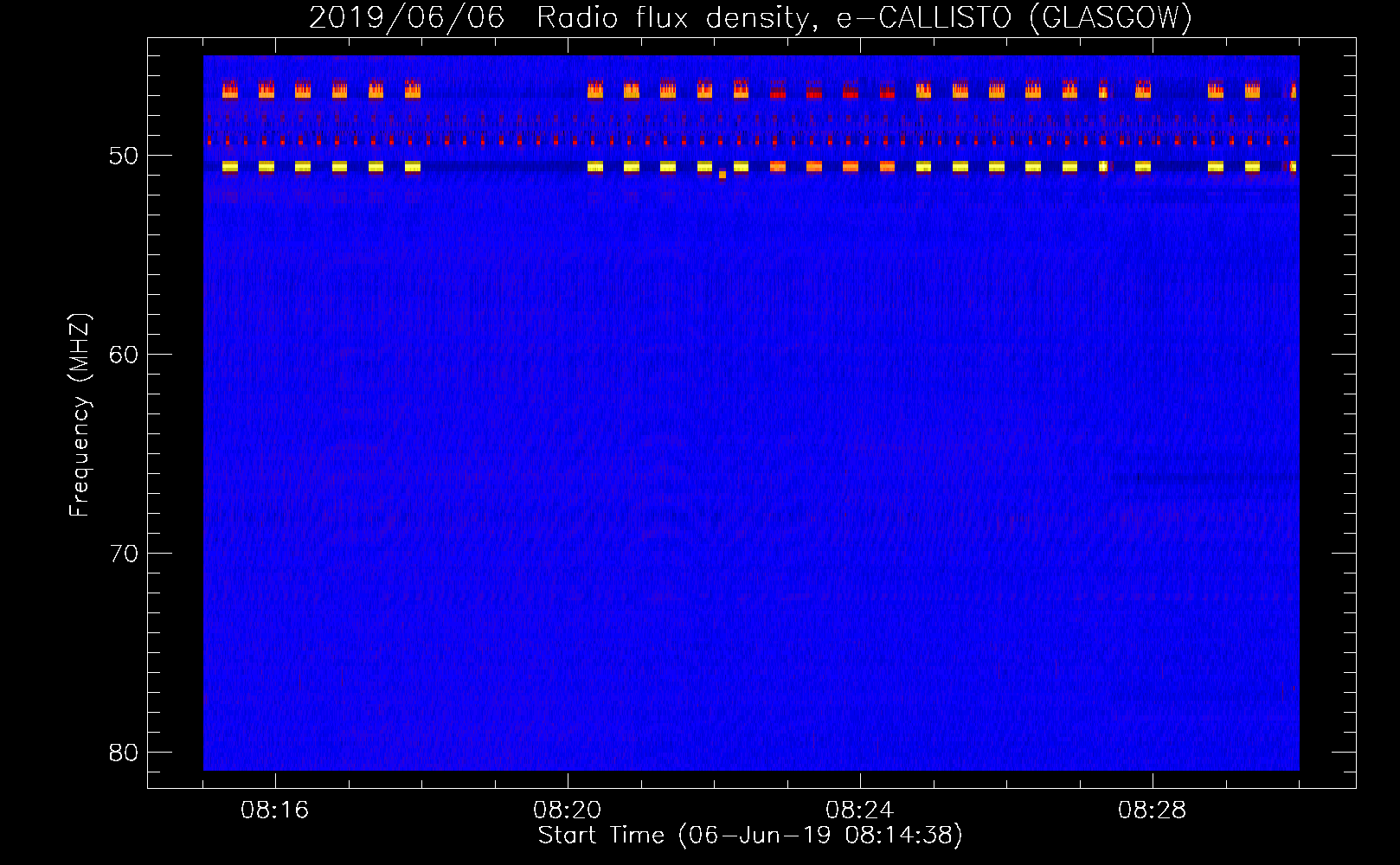The image size is (1400, 865).
Task: Click the last yellow burst at plot right edge
Action: tap(1294, 166)
